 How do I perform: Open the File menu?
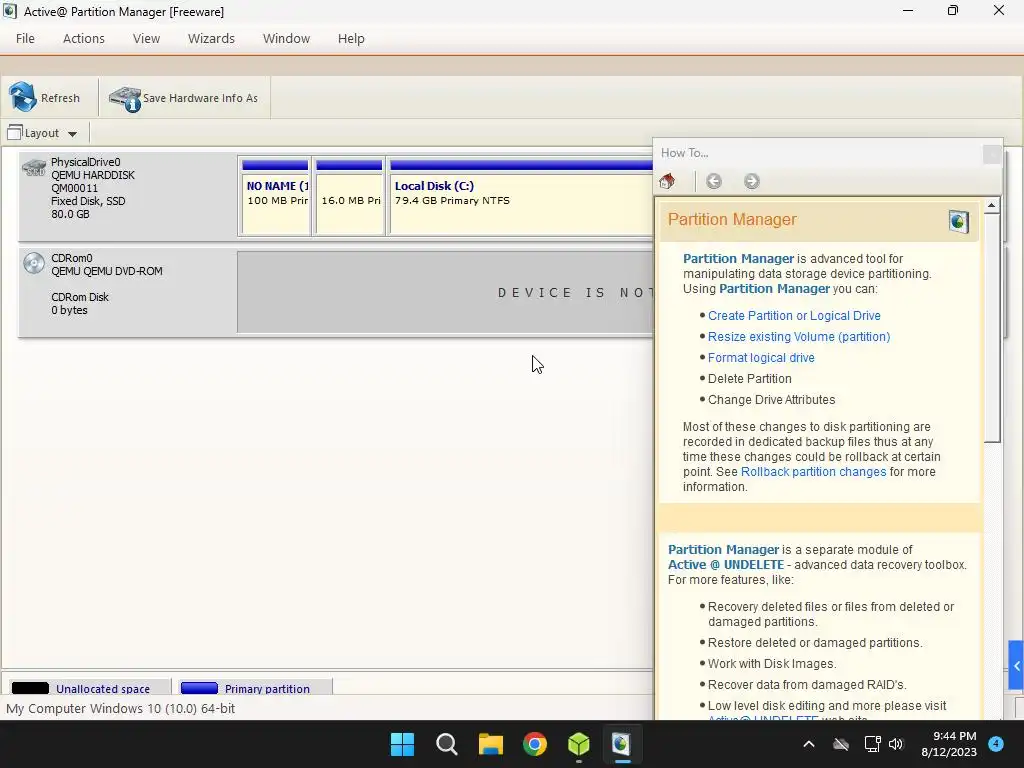[x=25, y=39]
